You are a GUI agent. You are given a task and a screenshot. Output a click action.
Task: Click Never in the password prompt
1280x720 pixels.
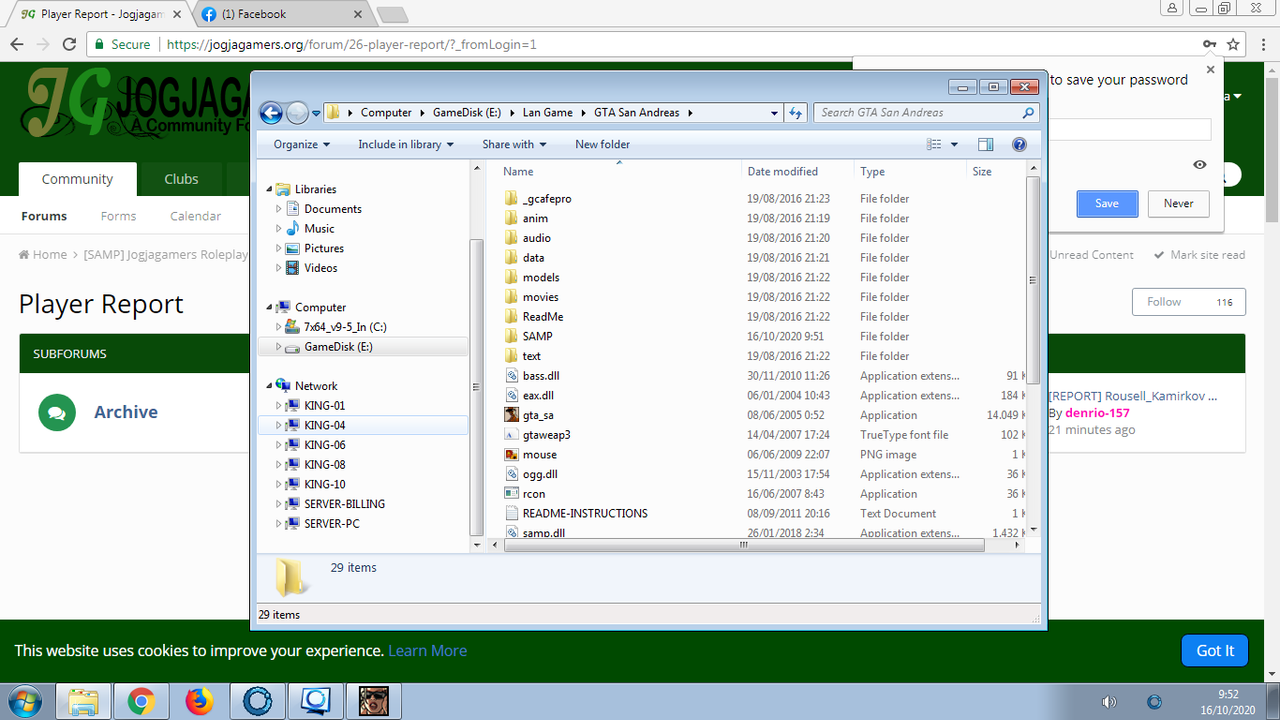tap(1179, 204)
